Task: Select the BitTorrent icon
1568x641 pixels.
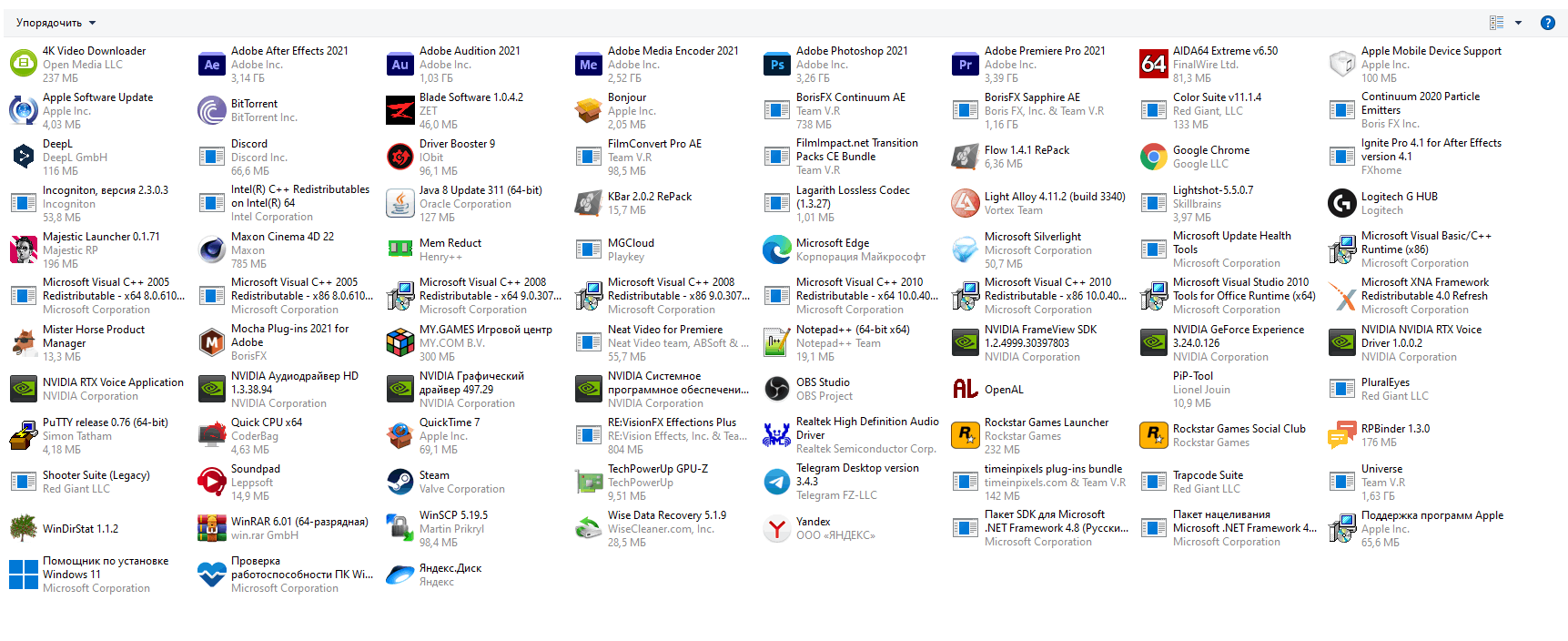Action: pos(211,110)
